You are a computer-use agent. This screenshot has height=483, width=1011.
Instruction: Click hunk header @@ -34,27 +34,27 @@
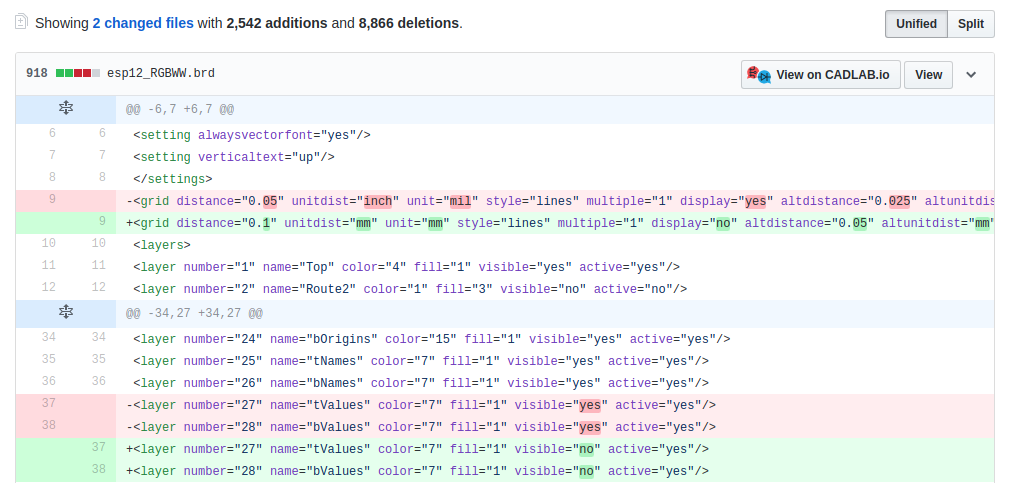point(194,313)
